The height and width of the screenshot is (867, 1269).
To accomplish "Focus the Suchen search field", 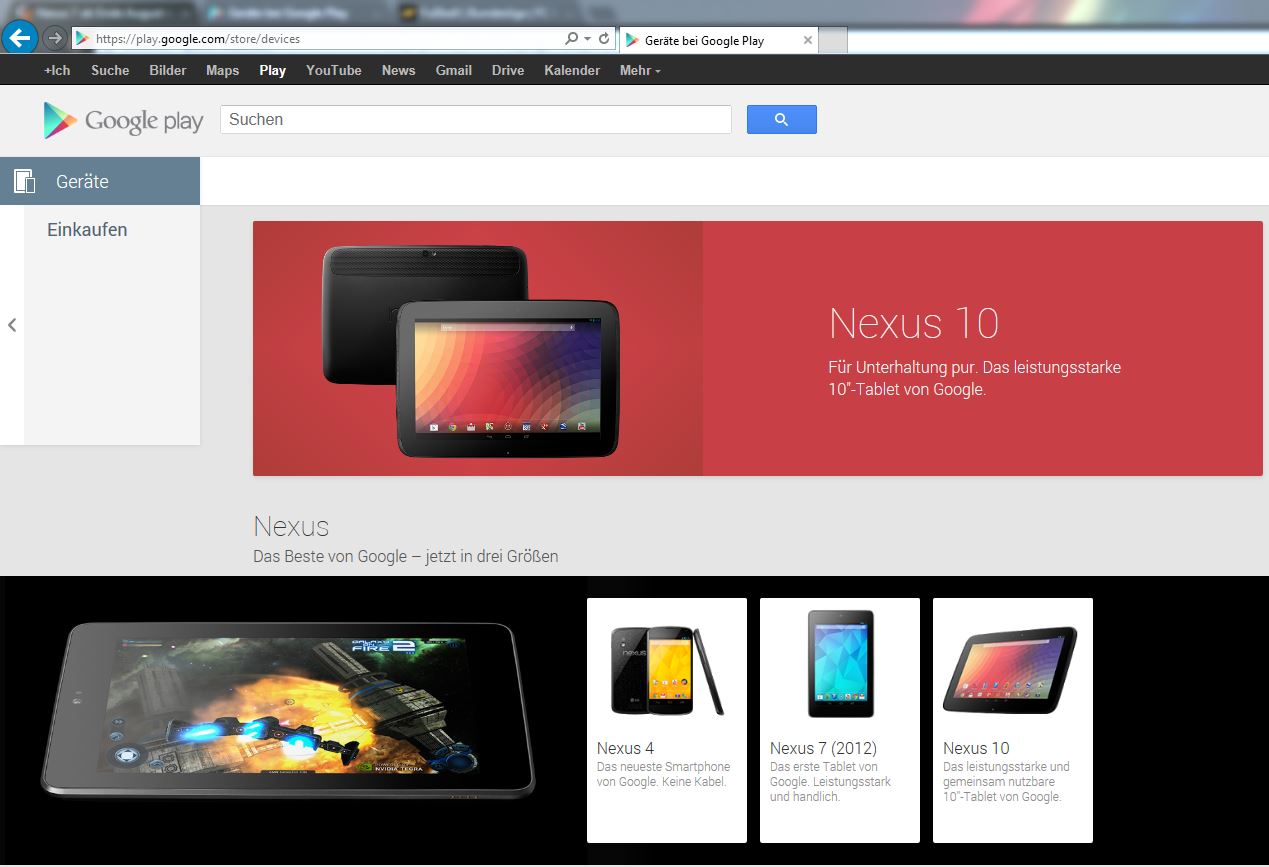I will point(475,119).
